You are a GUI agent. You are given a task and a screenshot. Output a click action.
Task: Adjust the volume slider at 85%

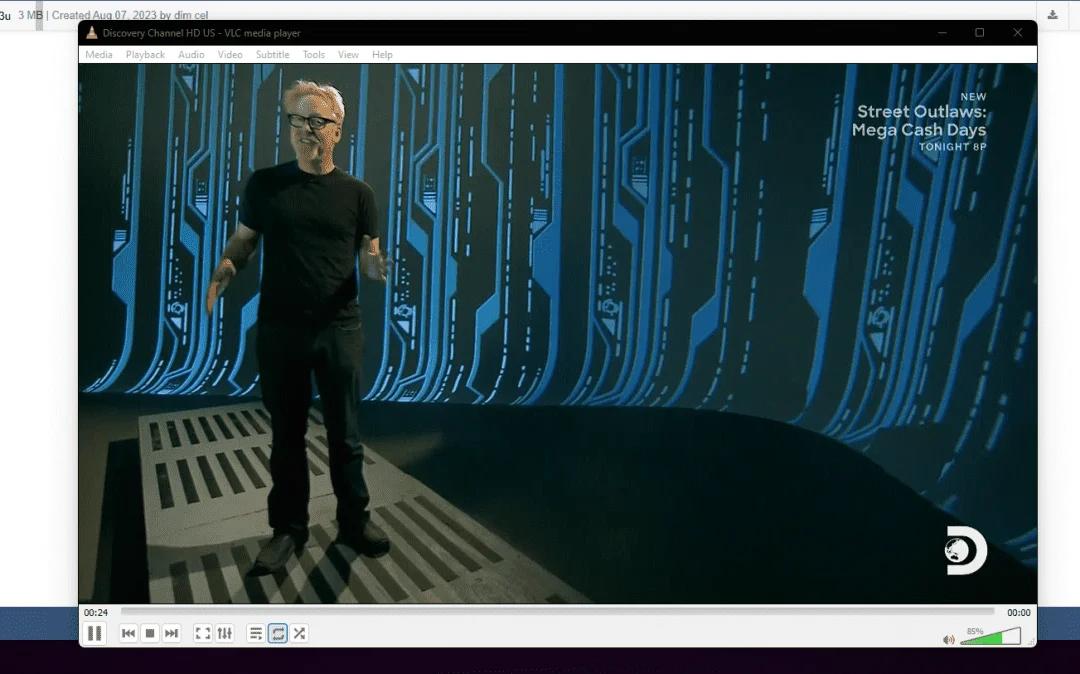[990, 636]
